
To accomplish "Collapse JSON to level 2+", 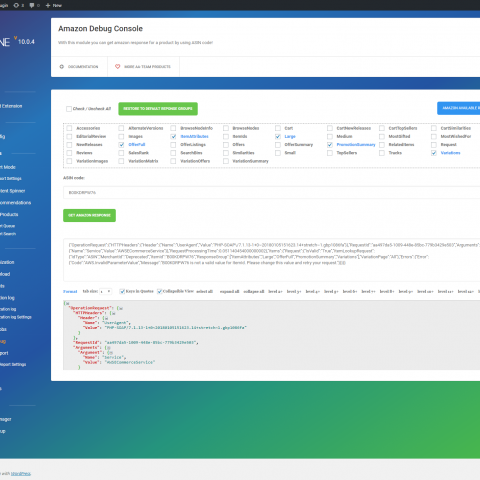I will point(275,291).
